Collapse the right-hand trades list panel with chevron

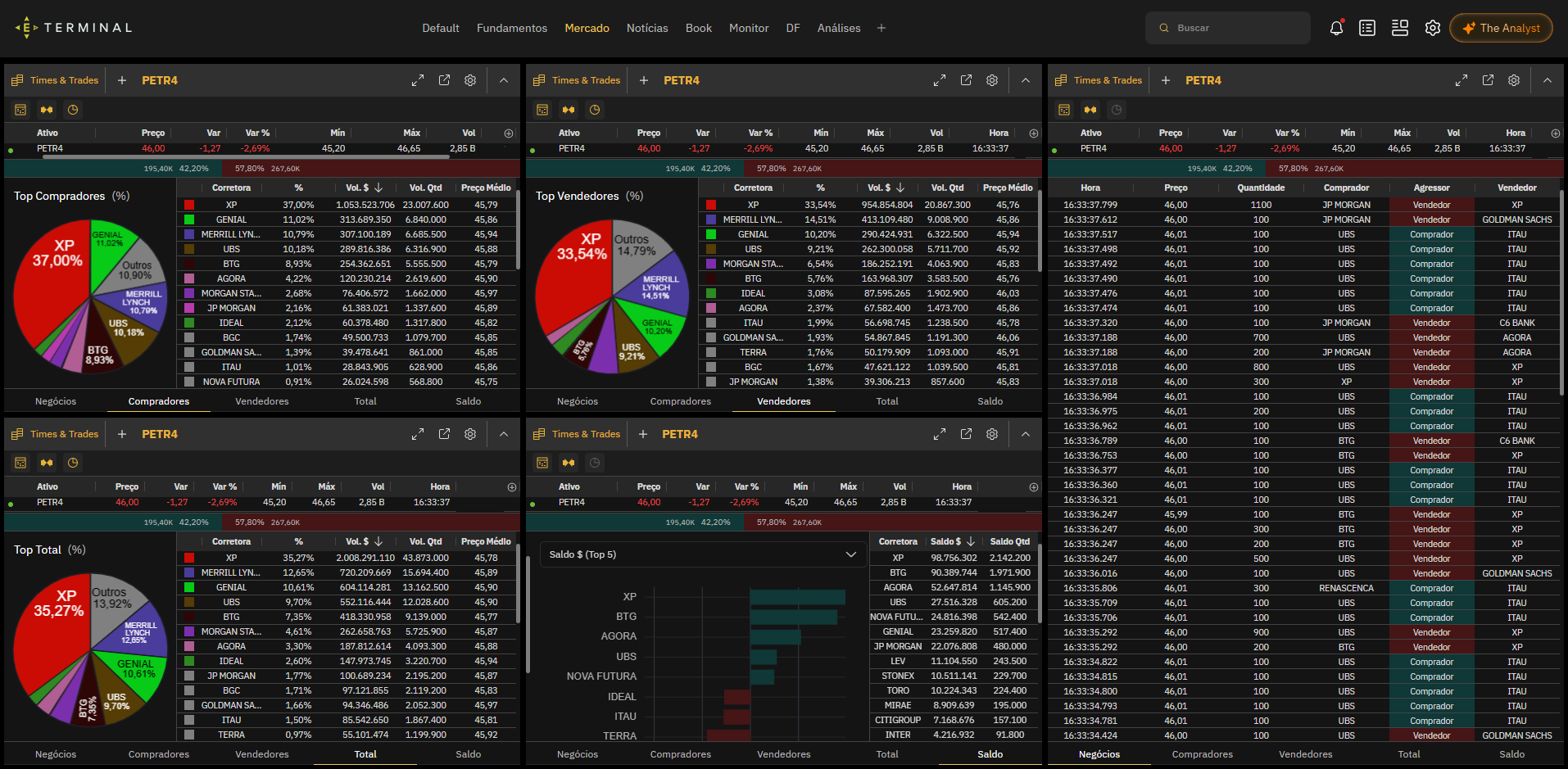[x=1548, y=80]
